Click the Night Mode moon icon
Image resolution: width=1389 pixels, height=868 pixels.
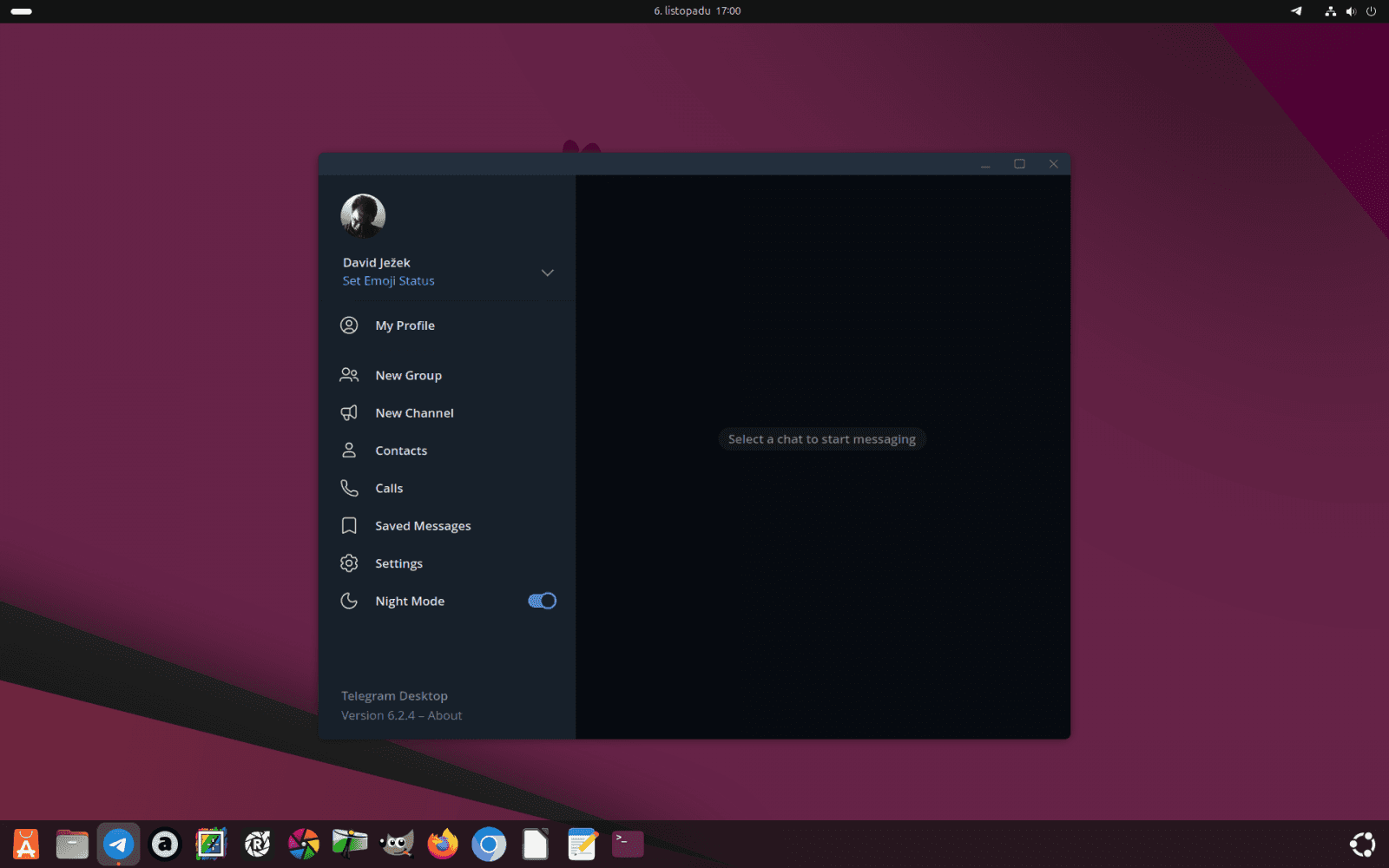click(349, 602)
